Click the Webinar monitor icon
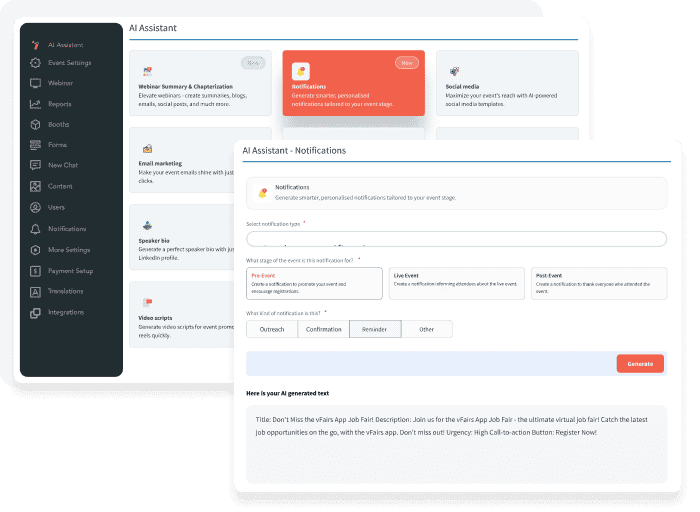Screen dimensions: 700x512 36,82
